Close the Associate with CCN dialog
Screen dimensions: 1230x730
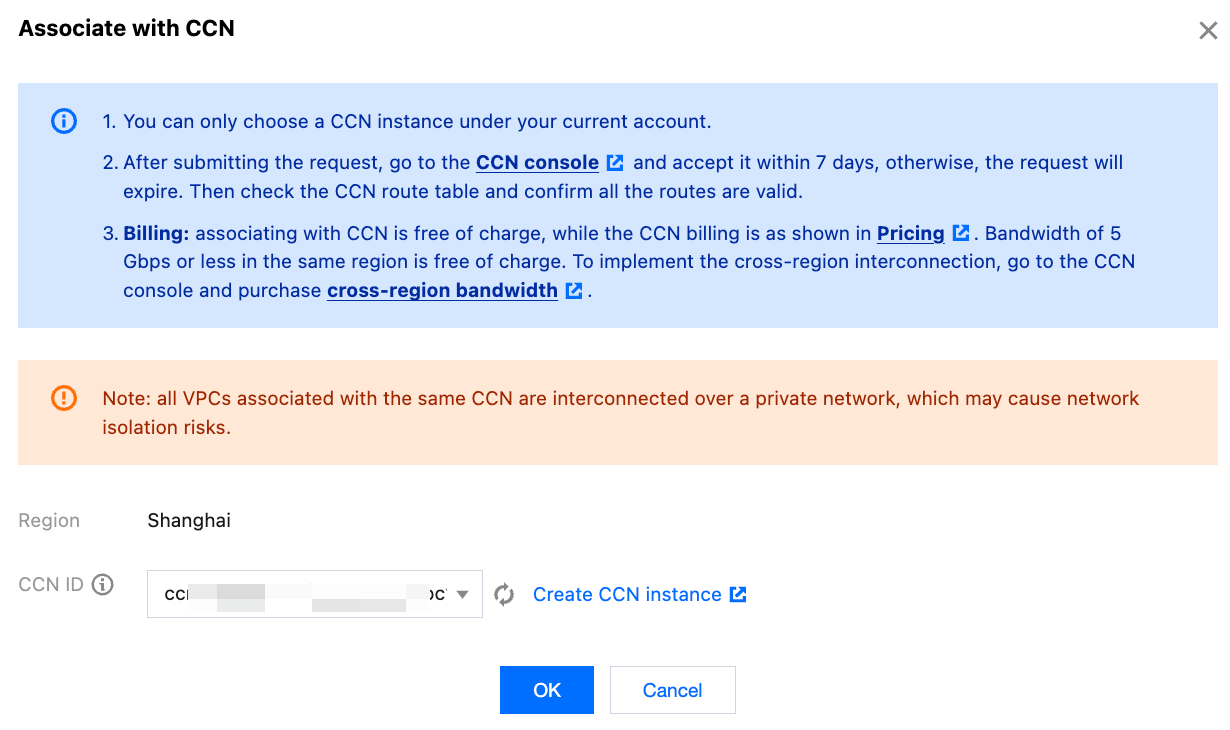1208,30
